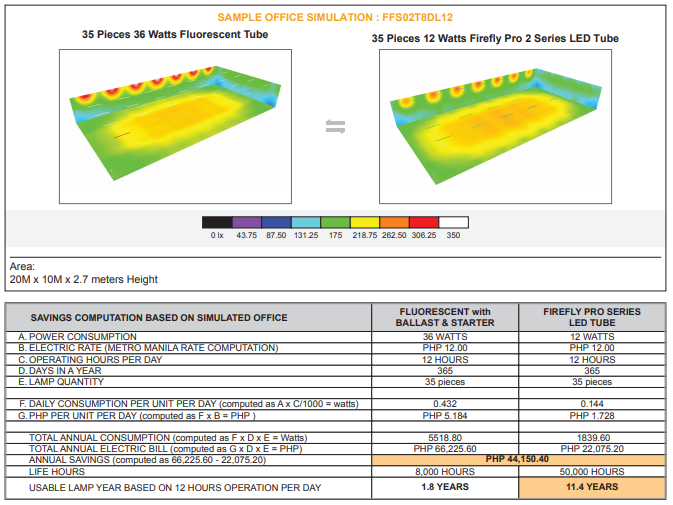The image size is (673, 505).
Task: Click '35 Pieces 12 Watts Firefly Pro 2 Series LED Tube'
Action: click(495, 38)
